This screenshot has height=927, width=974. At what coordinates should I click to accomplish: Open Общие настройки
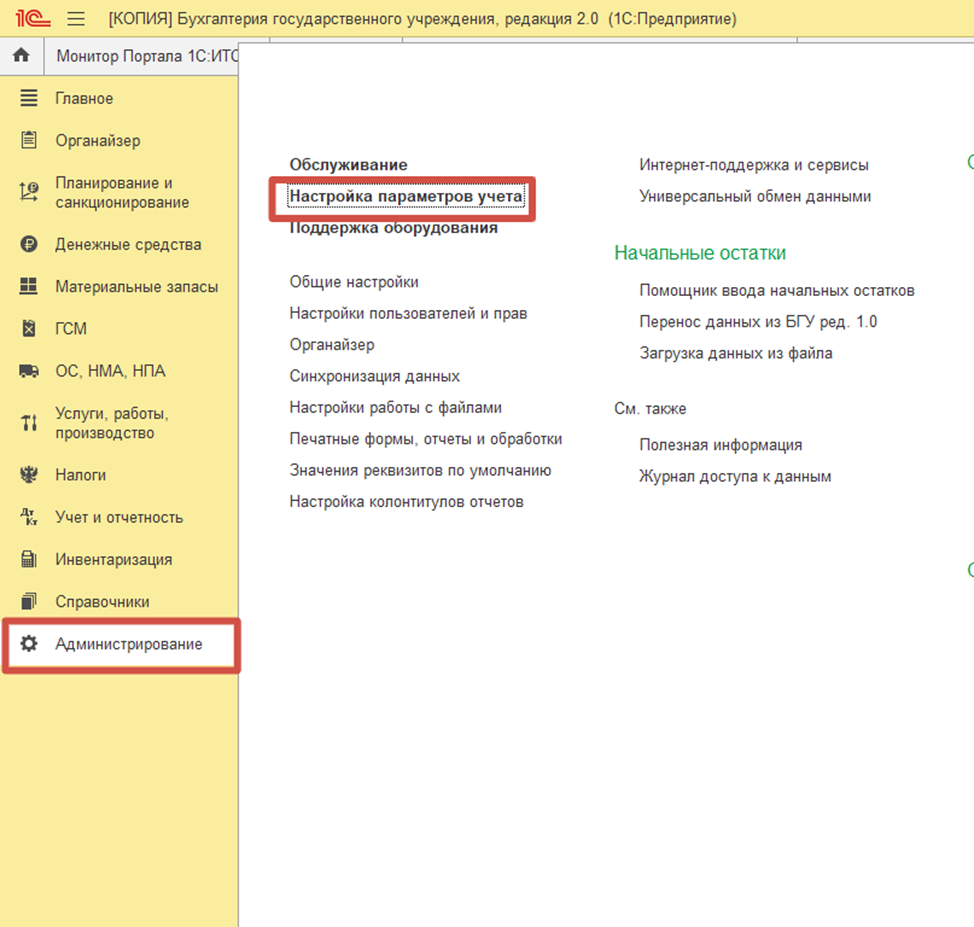[x=354, y=282]
